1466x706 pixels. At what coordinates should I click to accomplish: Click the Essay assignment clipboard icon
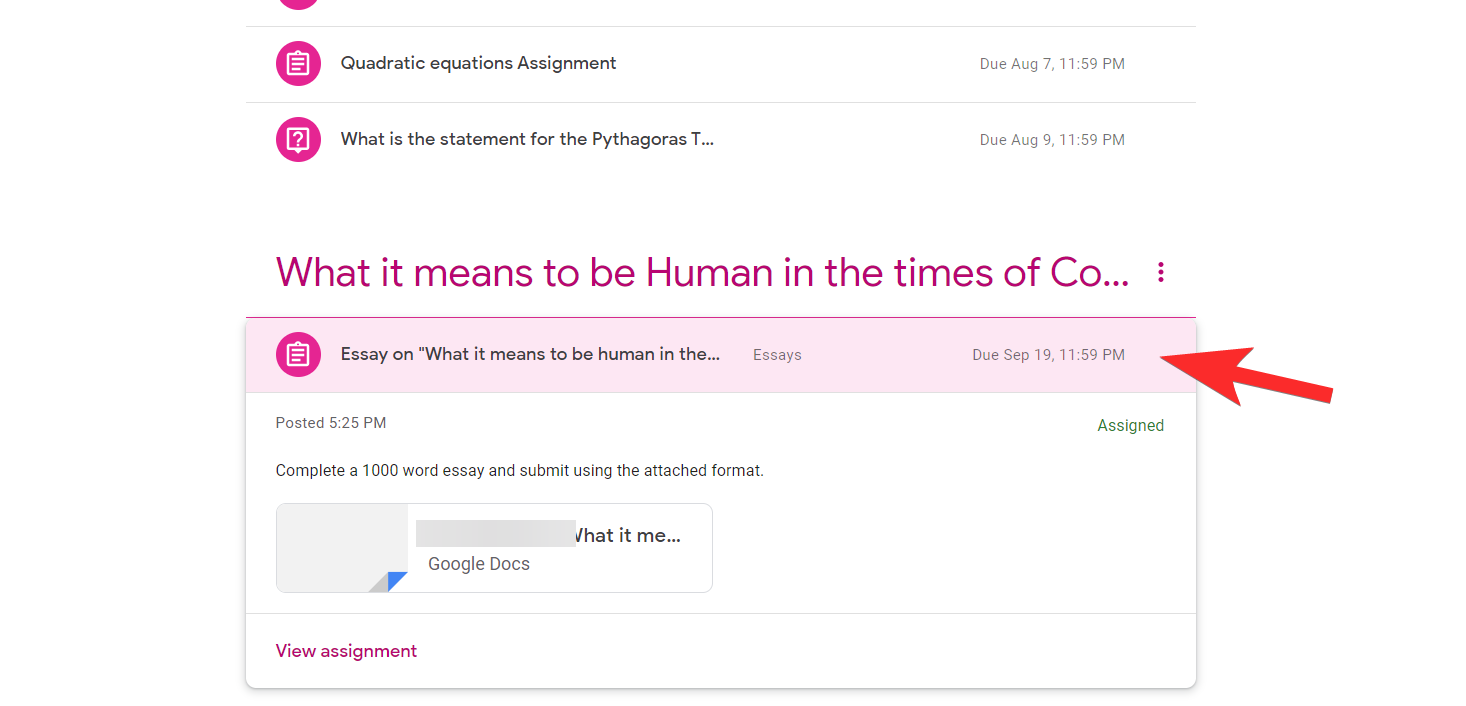[x=298, y=354]
